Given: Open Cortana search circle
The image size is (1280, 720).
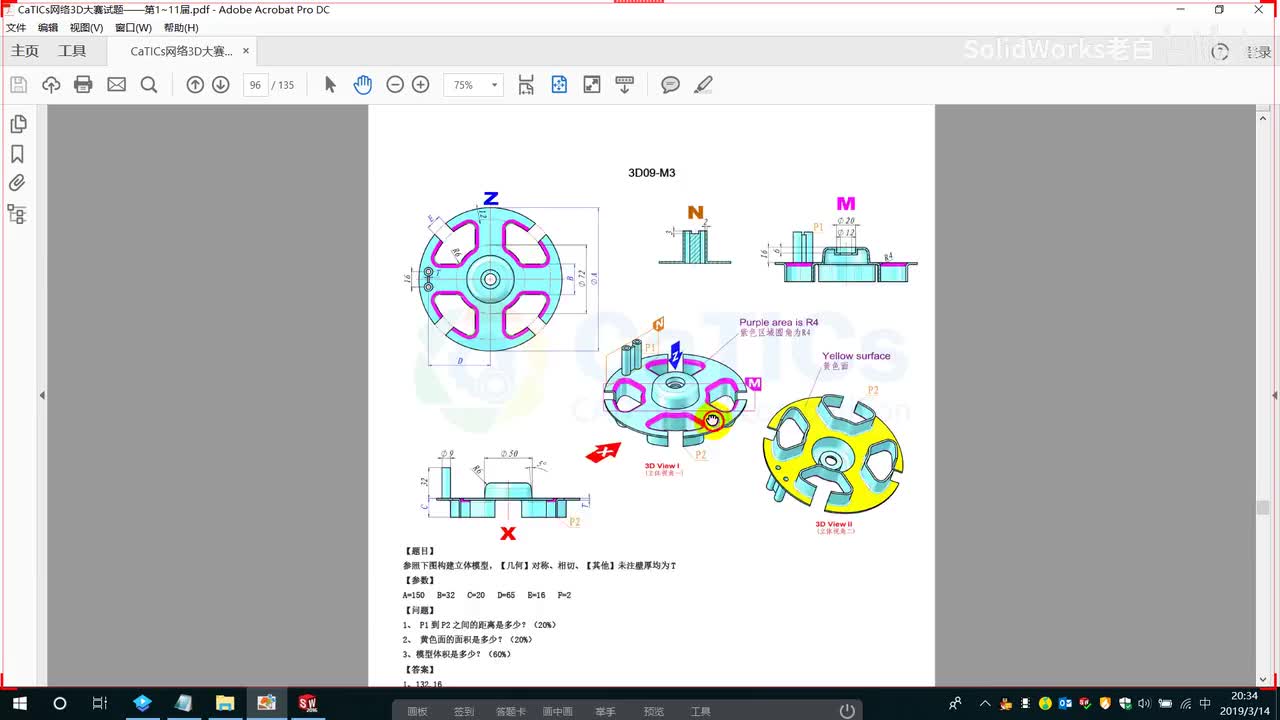Looking at the screenshot, I should pyautogui.click(x=59, y=703).
